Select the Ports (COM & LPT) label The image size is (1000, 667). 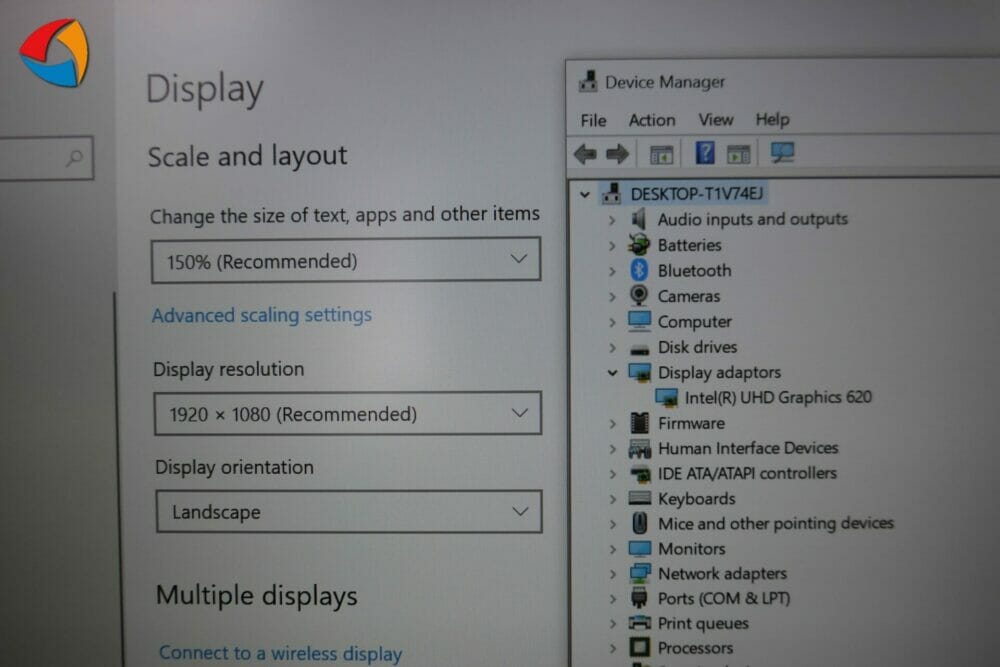(724, 598)
